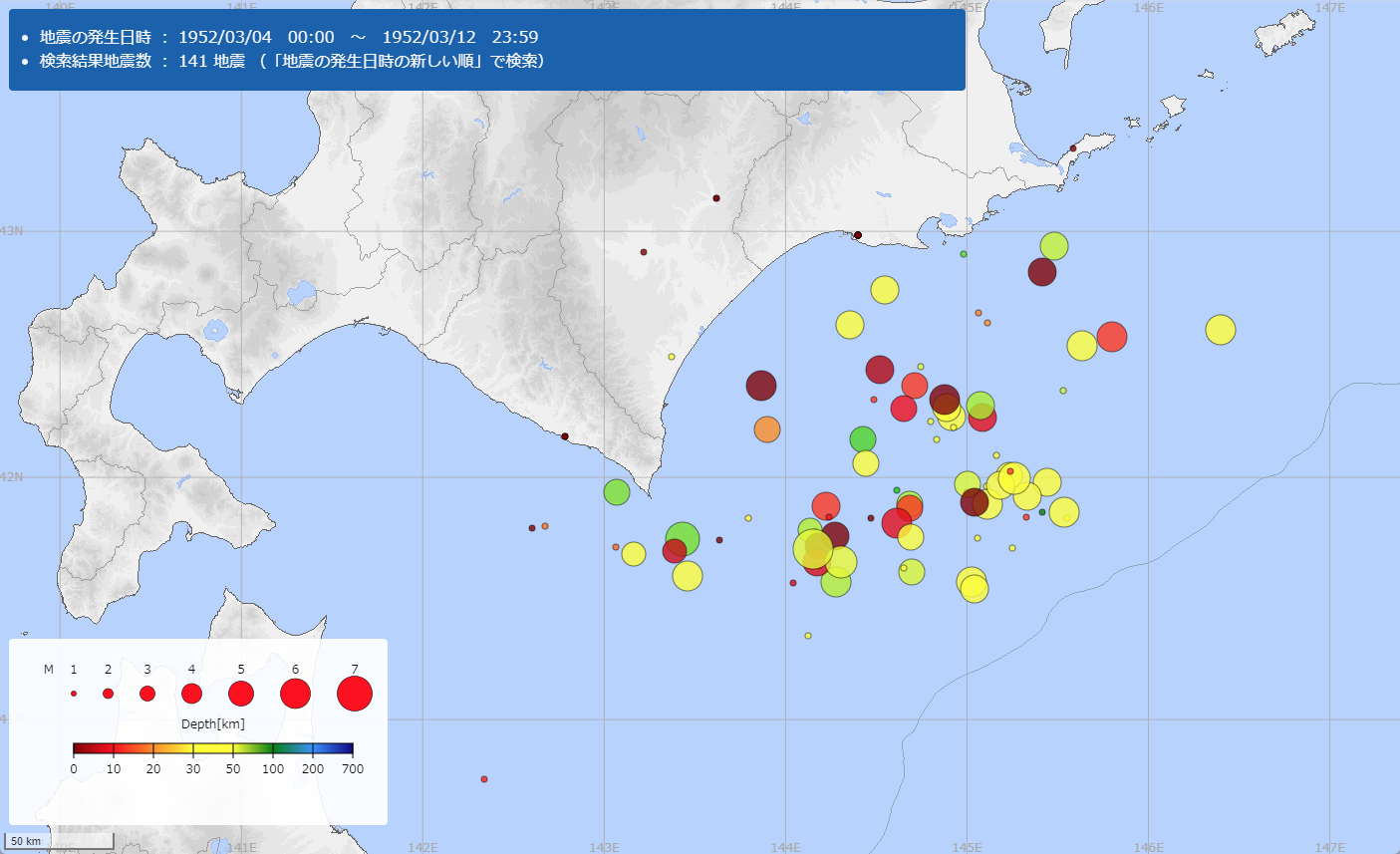Click the 141 earthquakes search result text
Screen dimensions: 1400x854
coord(292,61)
